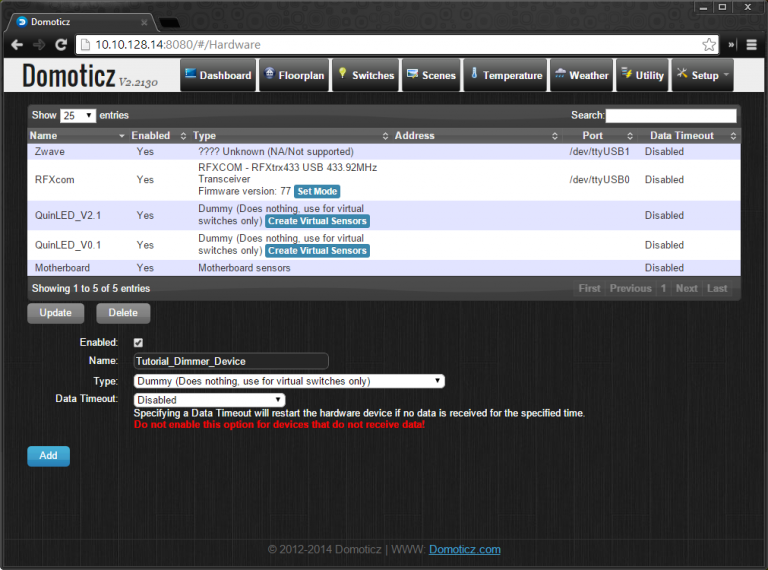Reload the page with the refresh icon
Image resolution: width=768 pixels, height=570 pixels.
pyautogui.click(x=61, y=45)
